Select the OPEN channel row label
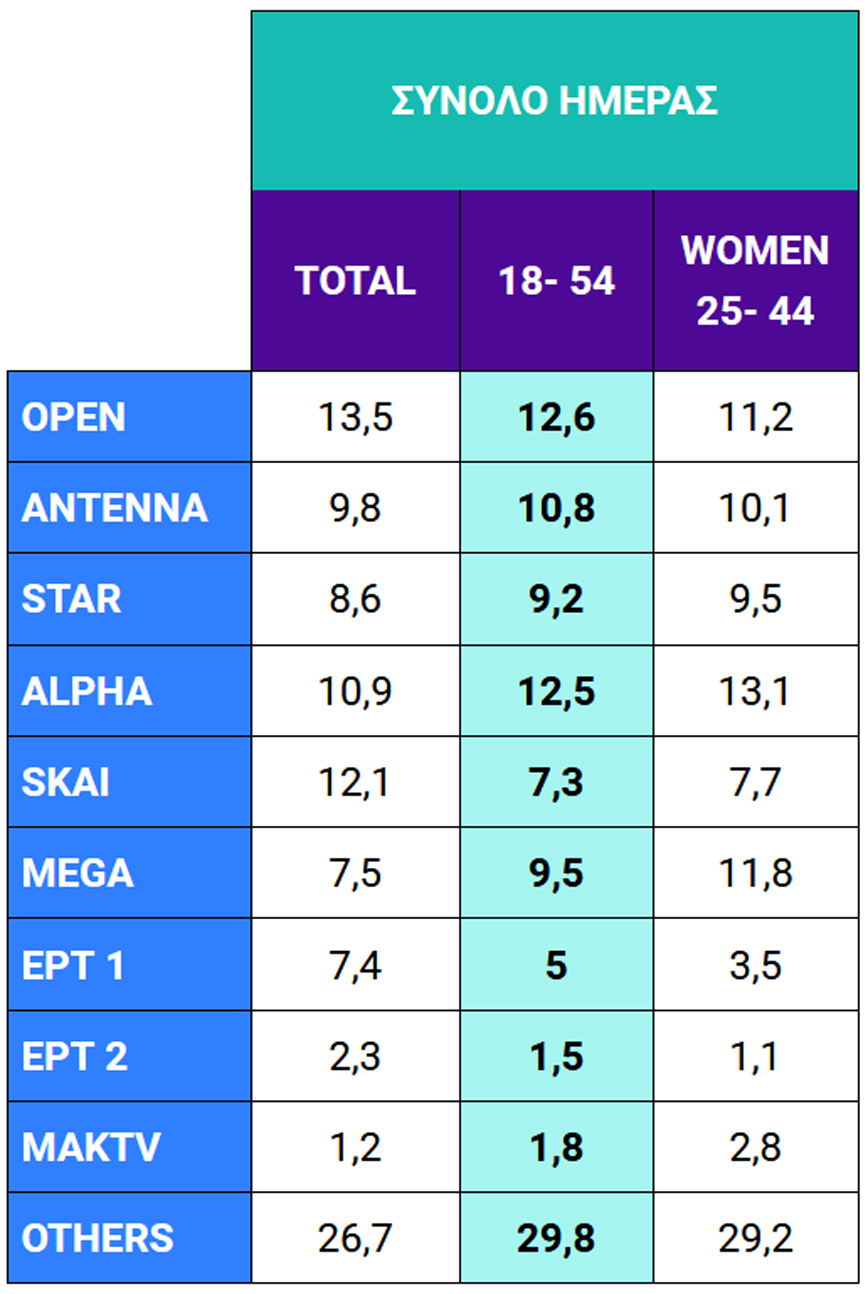The image size is (868, 1294). point(73,417)
